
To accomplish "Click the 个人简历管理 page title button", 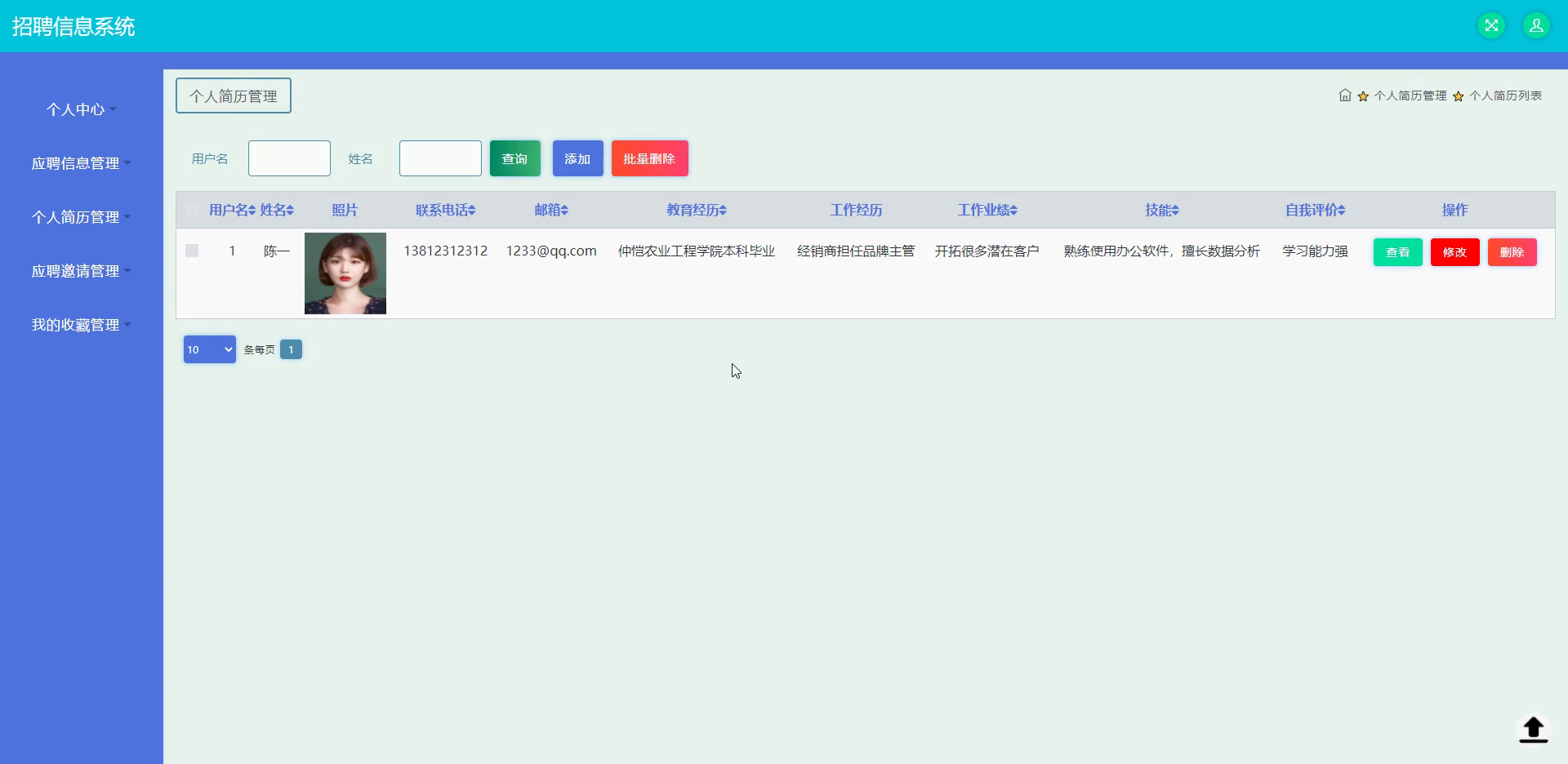I will [x=234, y=95].
